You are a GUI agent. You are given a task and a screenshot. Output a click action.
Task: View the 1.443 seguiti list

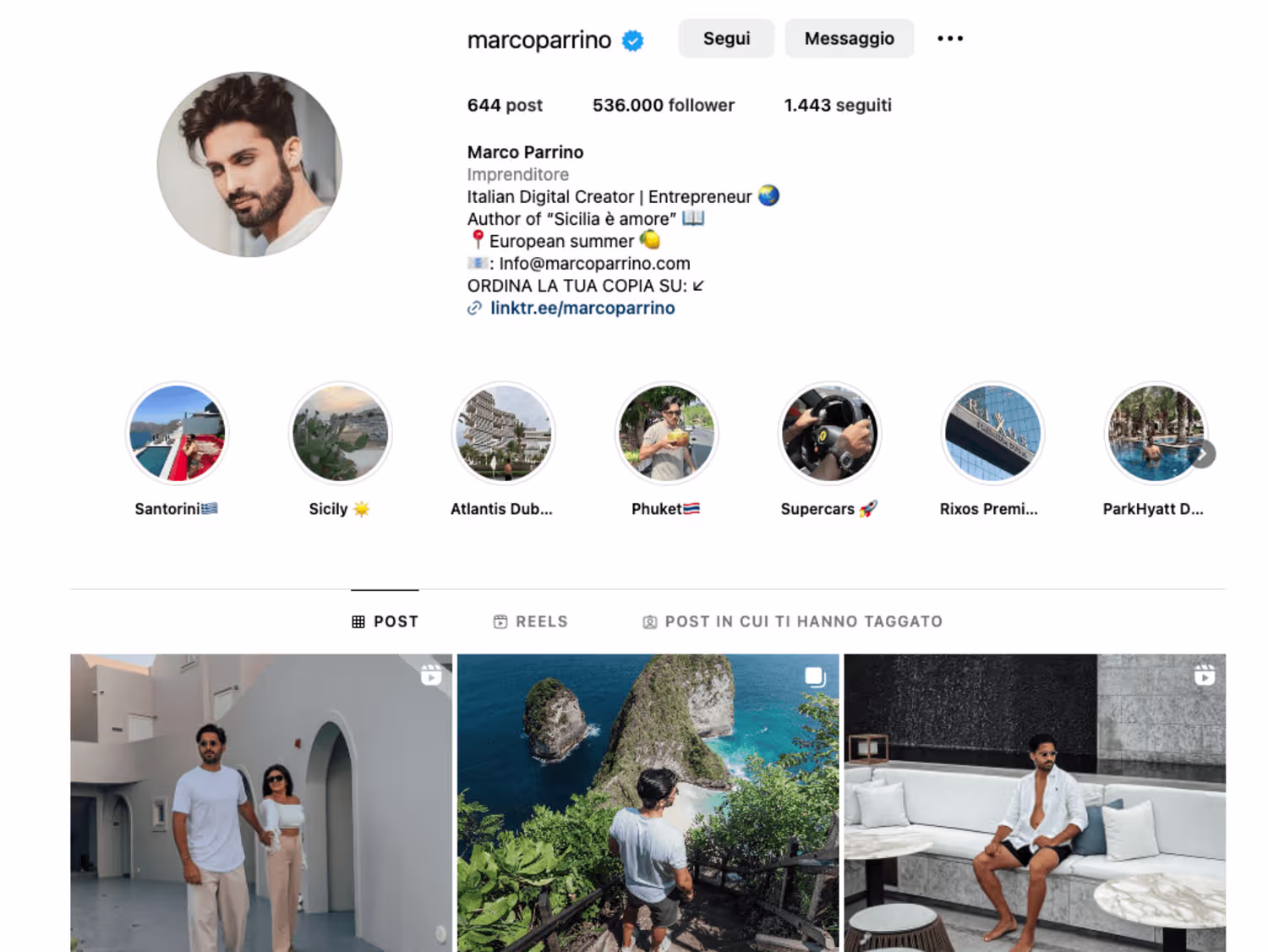(x=838, y=106)
